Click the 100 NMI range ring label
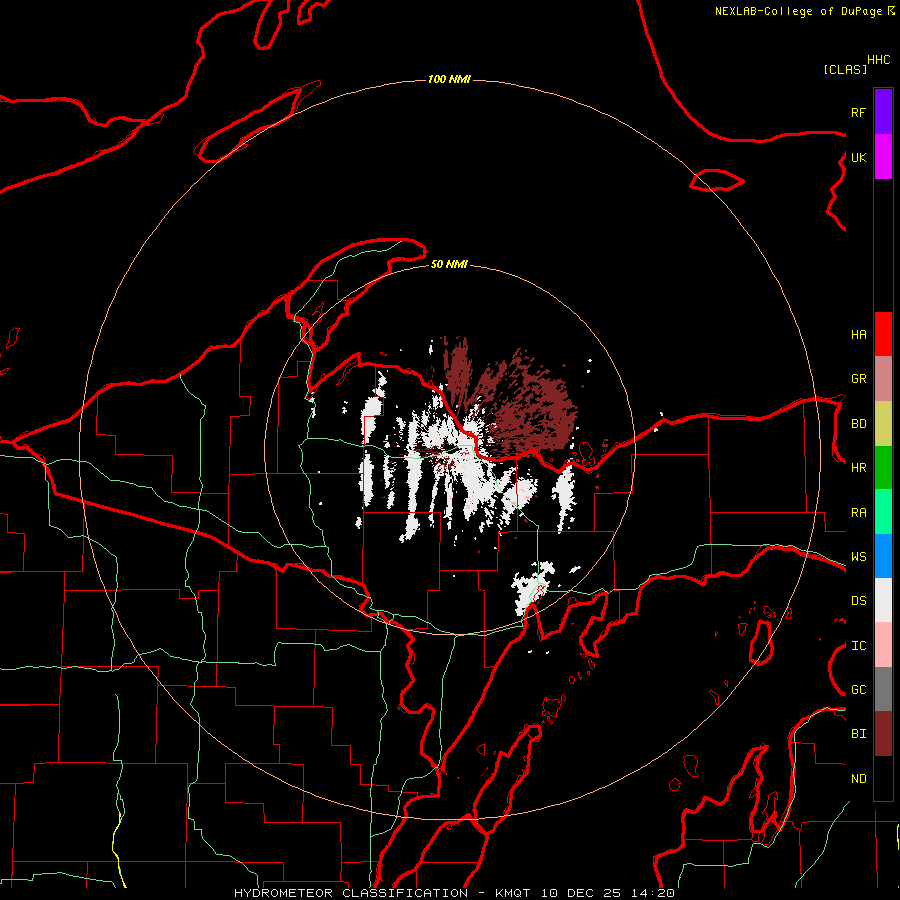Screen dimensions: 900x900 pyautogui.click(x=449, y=79)
